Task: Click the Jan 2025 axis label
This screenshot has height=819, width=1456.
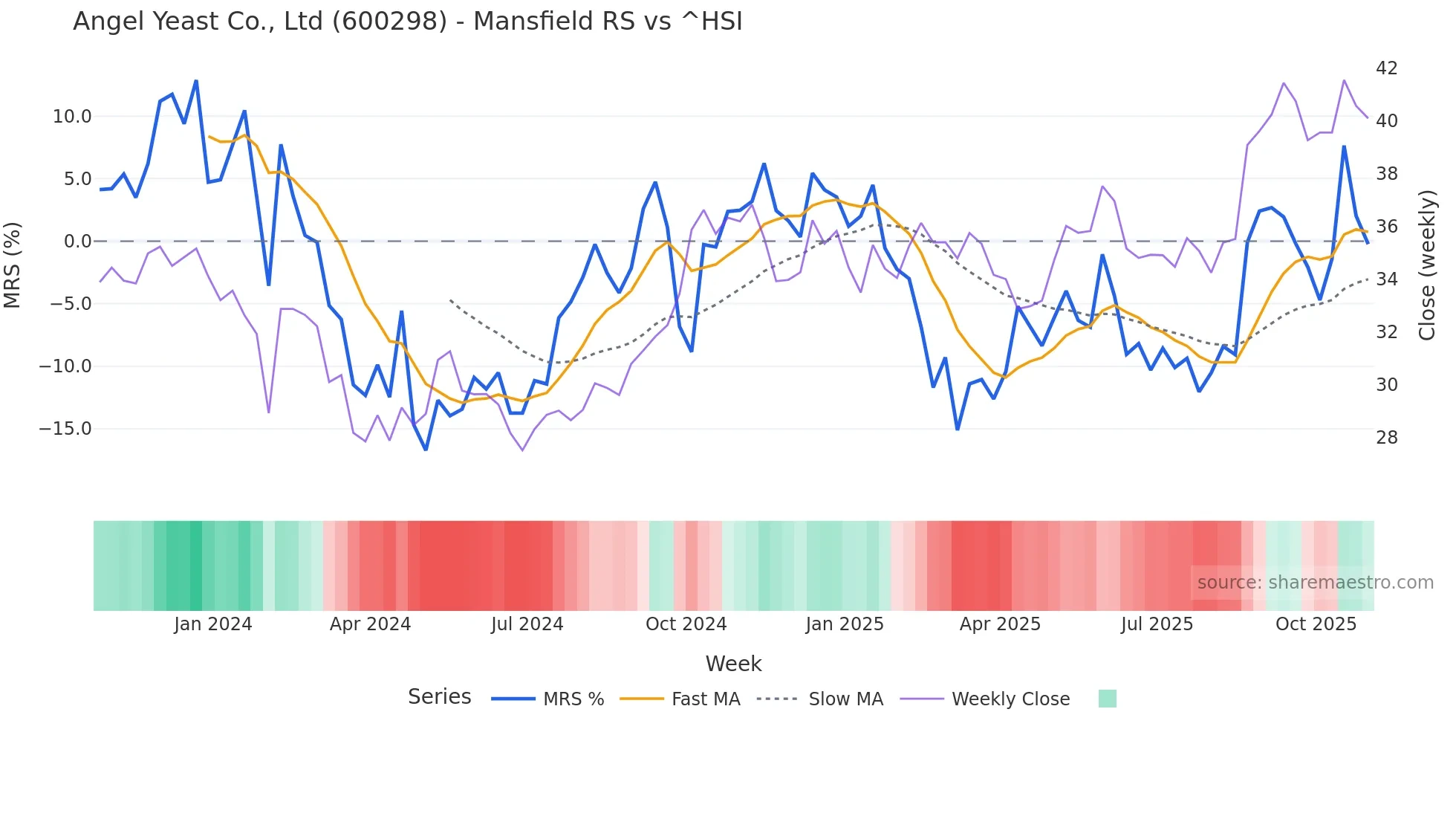Action: pyautogui.click(x=845, y=624)
